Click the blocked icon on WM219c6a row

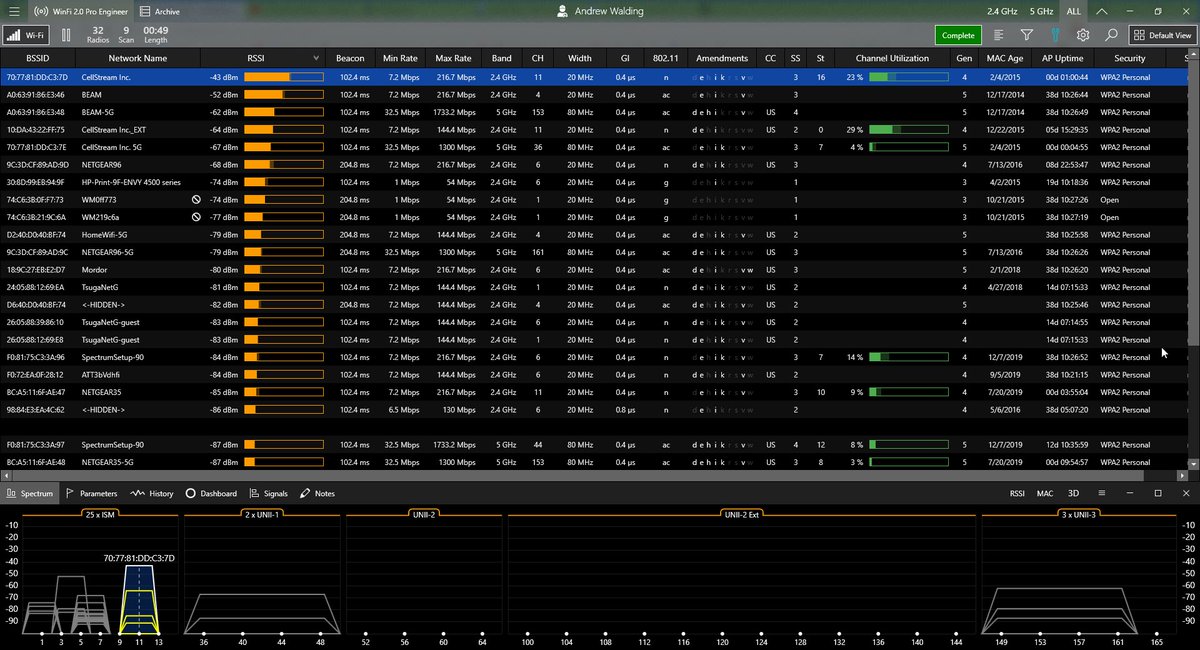click(x=198, y=217)
